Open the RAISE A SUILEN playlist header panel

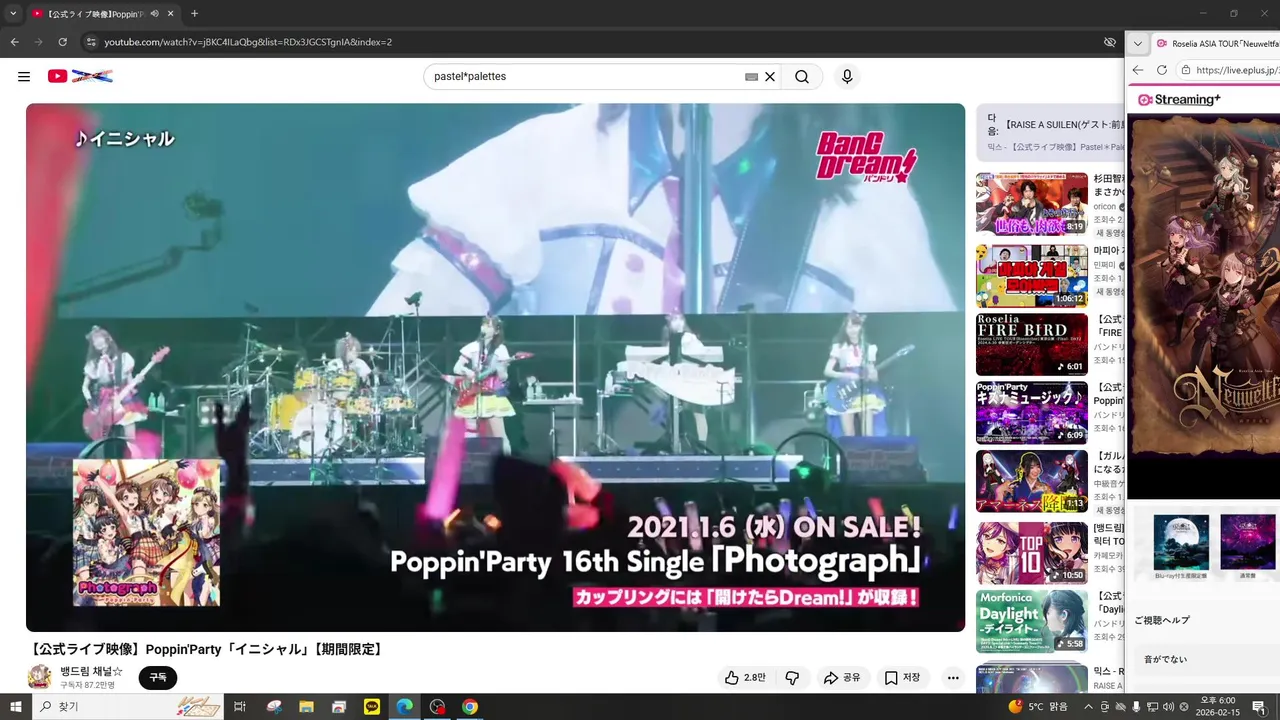coord(1050,133)
